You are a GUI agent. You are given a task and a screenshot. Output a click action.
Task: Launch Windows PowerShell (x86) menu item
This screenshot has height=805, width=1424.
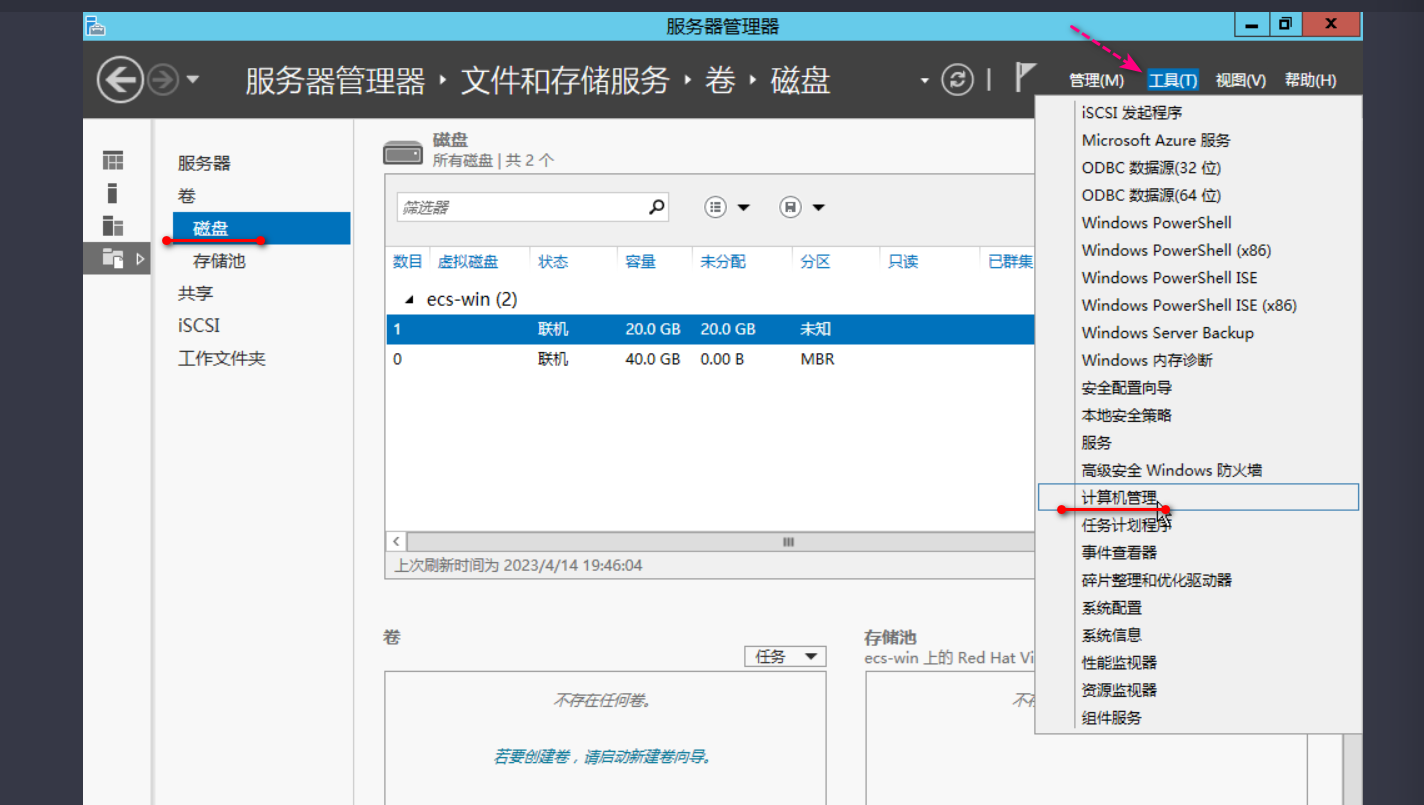tap(1176, 250)
